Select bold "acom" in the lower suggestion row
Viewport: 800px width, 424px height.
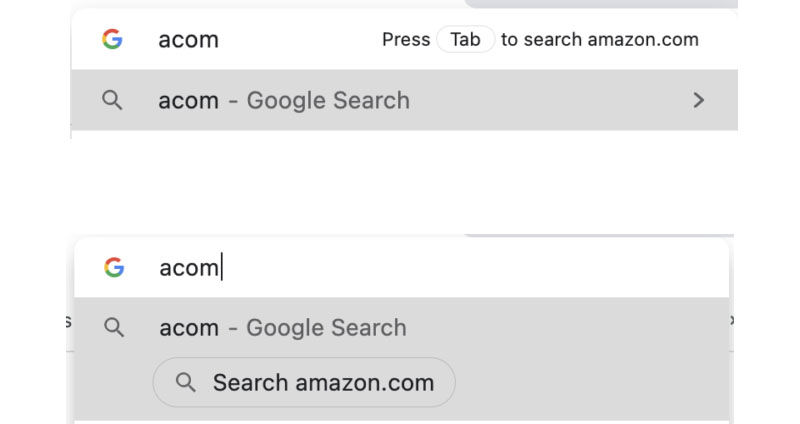[189, 327]
